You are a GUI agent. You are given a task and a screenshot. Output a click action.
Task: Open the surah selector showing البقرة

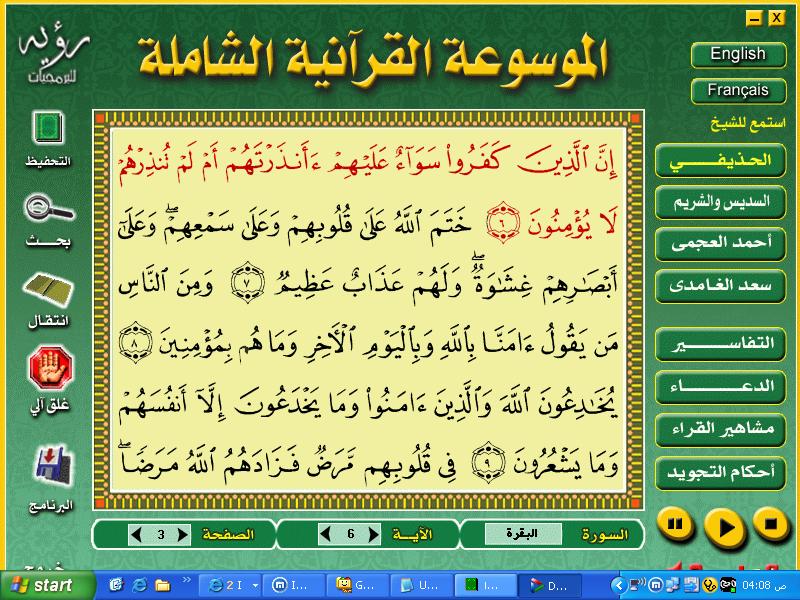coord(522,534)
